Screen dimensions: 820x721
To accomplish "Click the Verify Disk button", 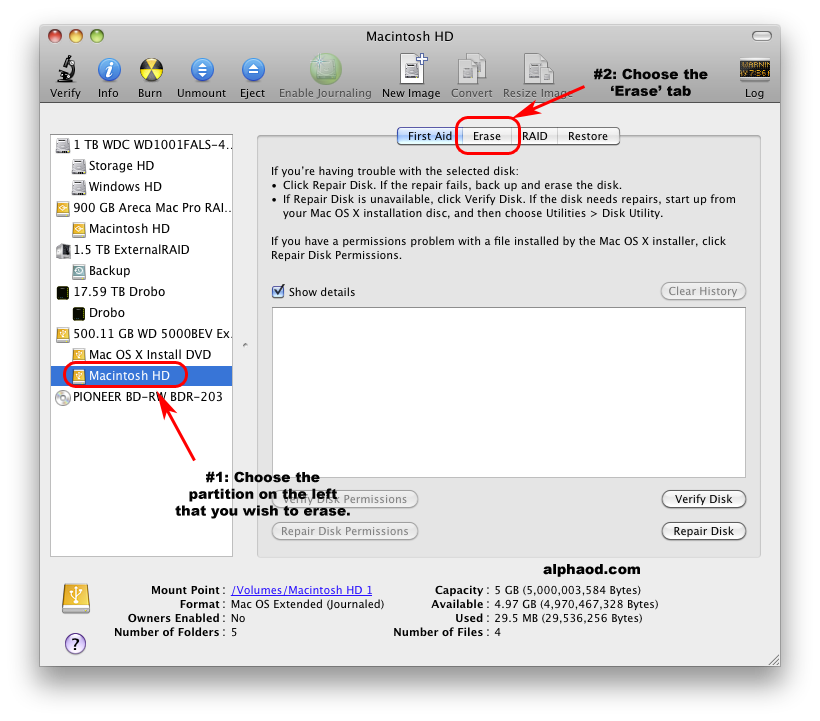I will pos(703,499).
